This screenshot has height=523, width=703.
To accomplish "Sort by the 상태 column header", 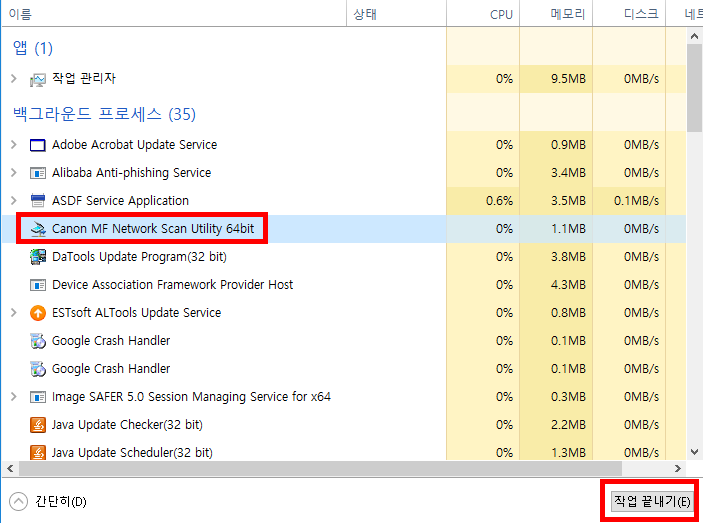I will click(x=396, y=14).
